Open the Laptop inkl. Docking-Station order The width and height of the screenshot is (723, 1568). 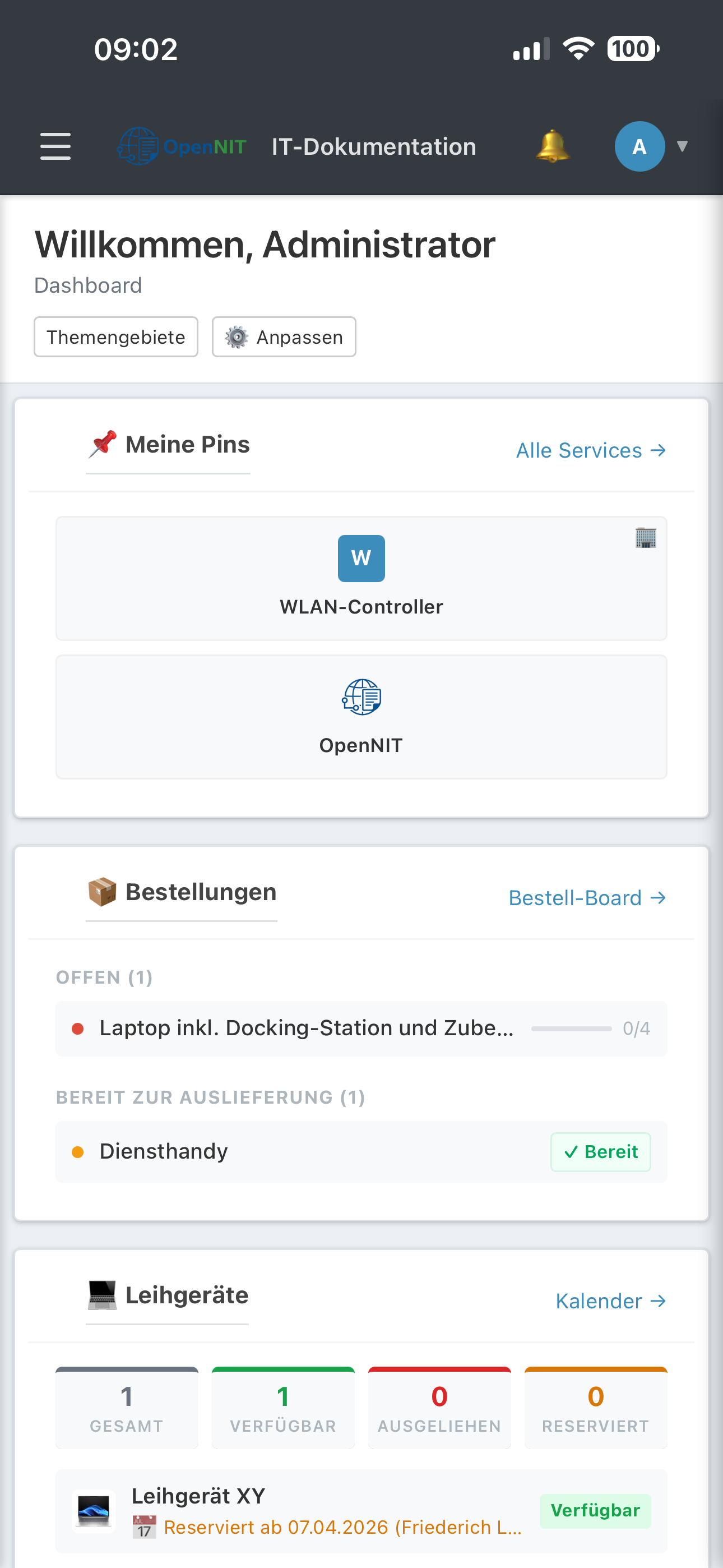coord(306,1028)
